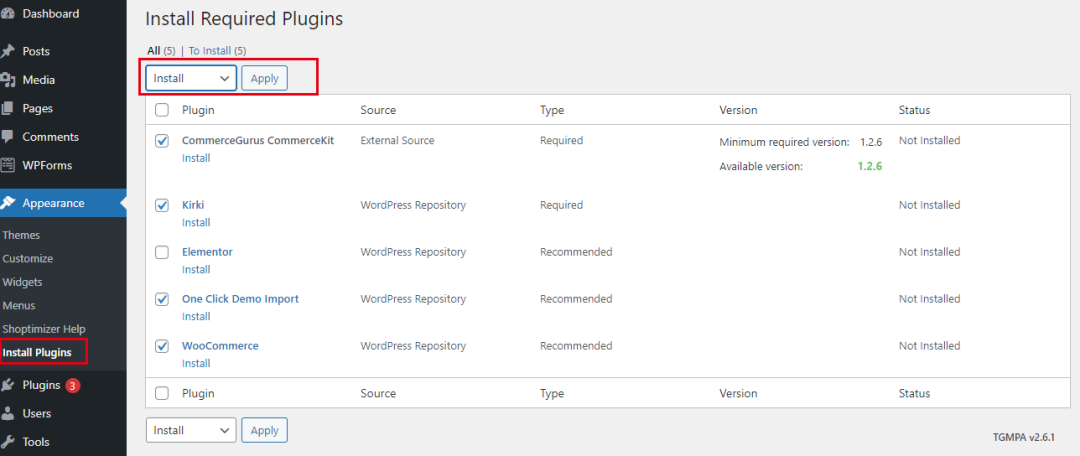Click the Appearance paintbrush icon

click(7, 203)
